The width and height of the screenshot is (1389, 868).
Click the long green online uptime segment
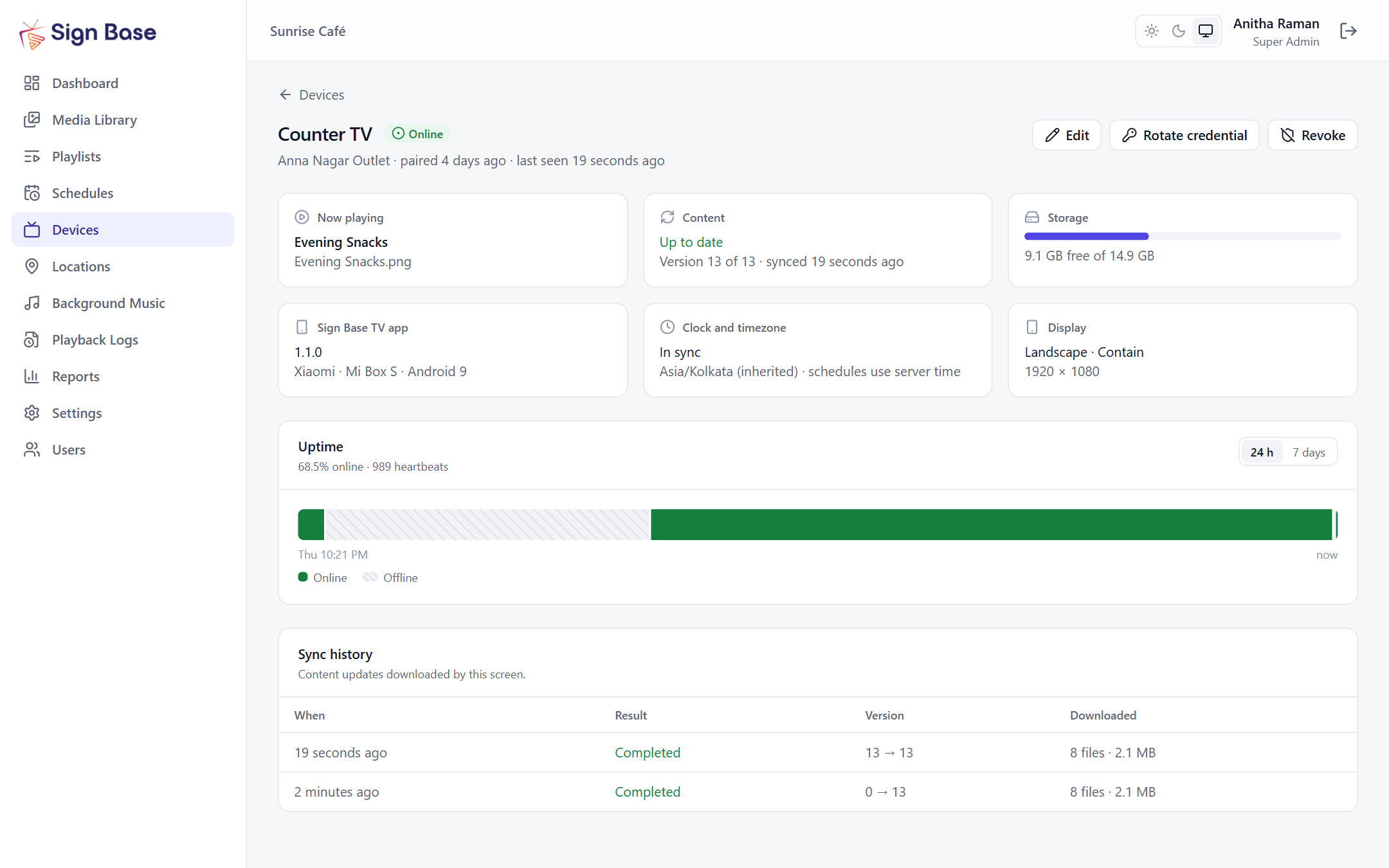coord(991,525)
